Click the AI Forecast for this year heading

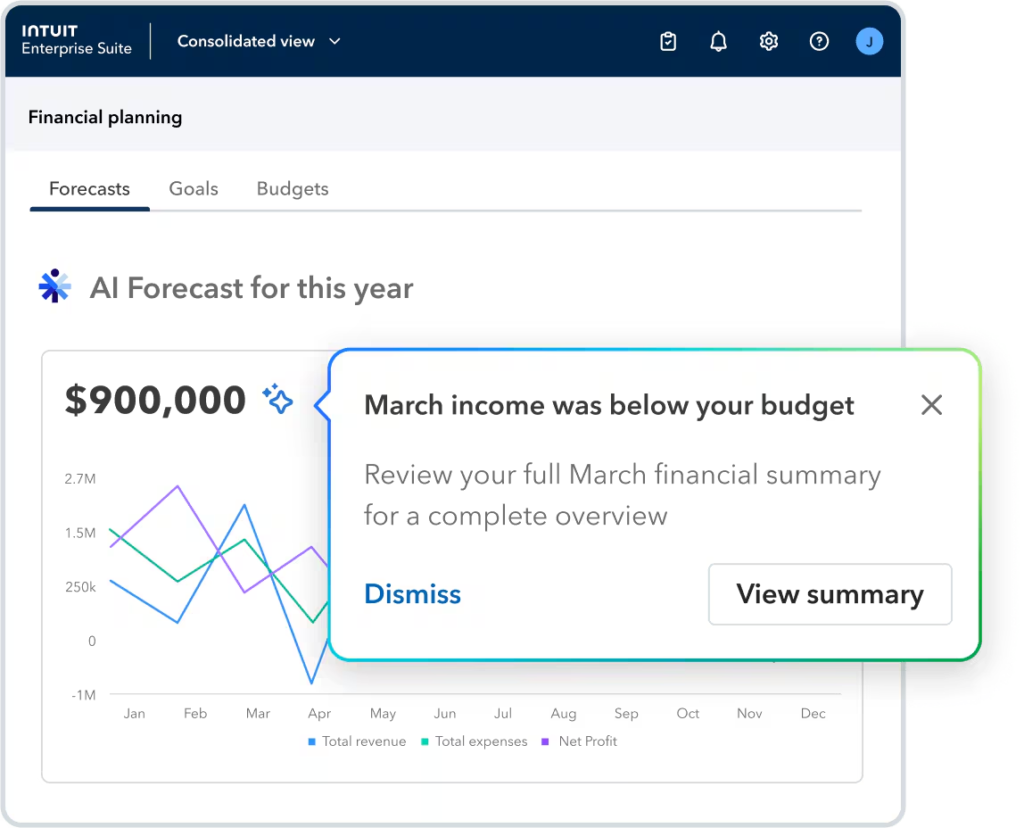251,288
